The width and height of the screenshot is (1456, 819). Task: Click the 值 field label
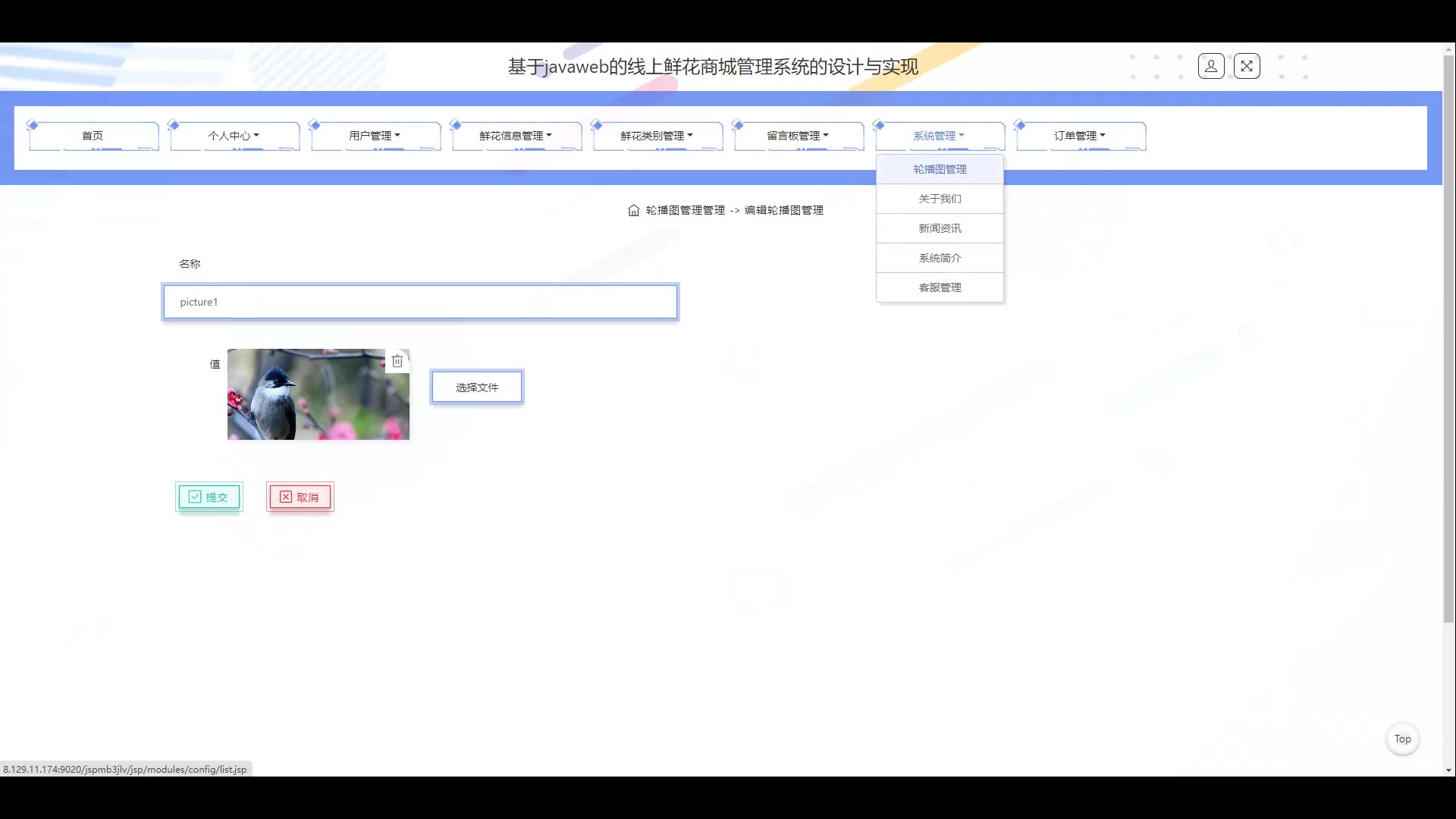tap(215, 364)
